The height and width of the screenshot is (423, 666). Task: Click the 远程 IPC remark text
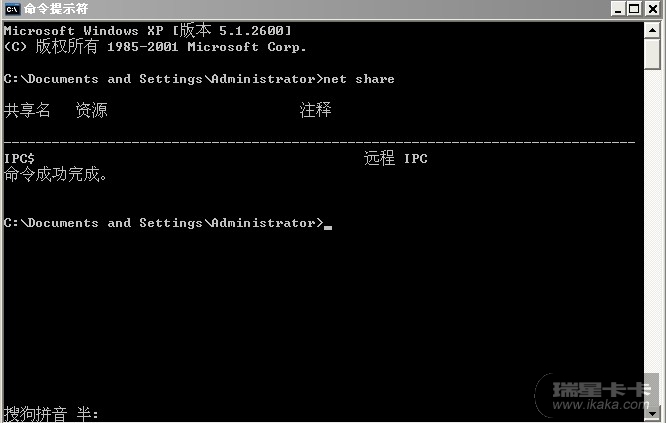click(396, 159)
